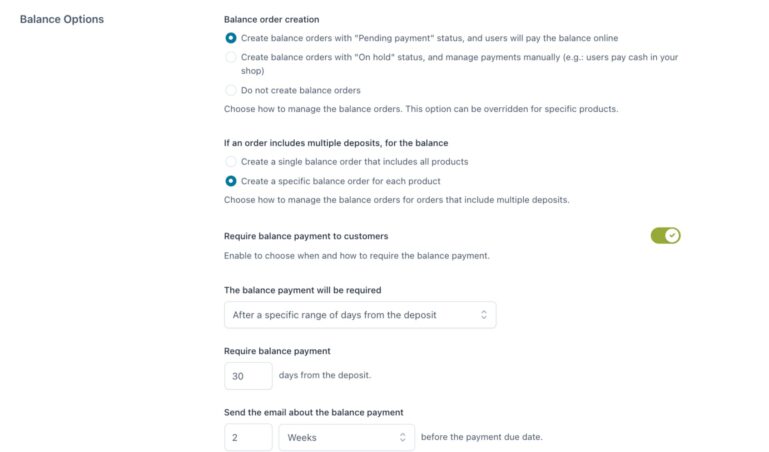
Task: Click the up-down chevron on the balance timing select
Action: (484, 315)
